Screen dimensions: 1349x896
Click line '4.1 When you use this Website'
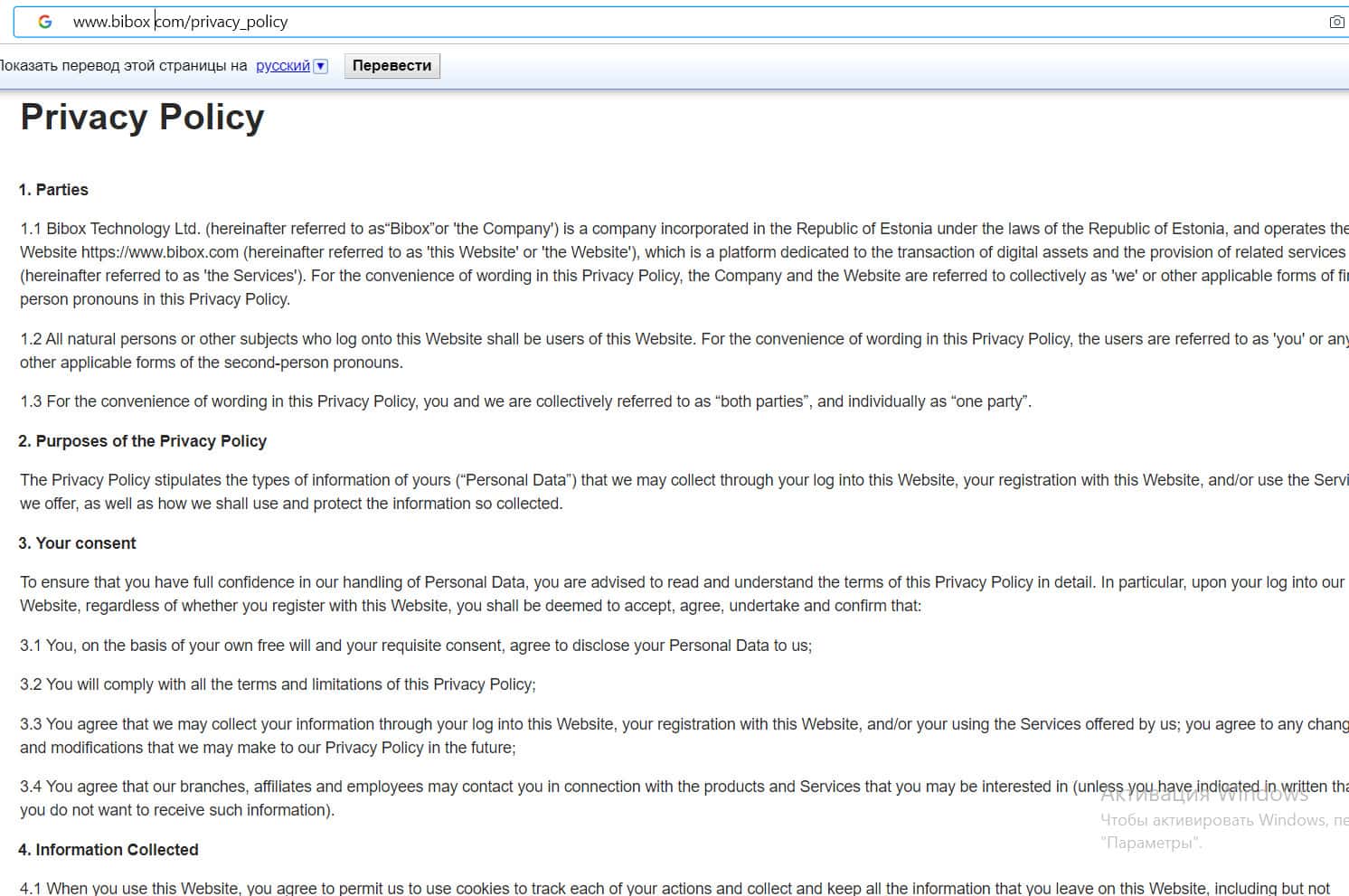tap(675, 889)
